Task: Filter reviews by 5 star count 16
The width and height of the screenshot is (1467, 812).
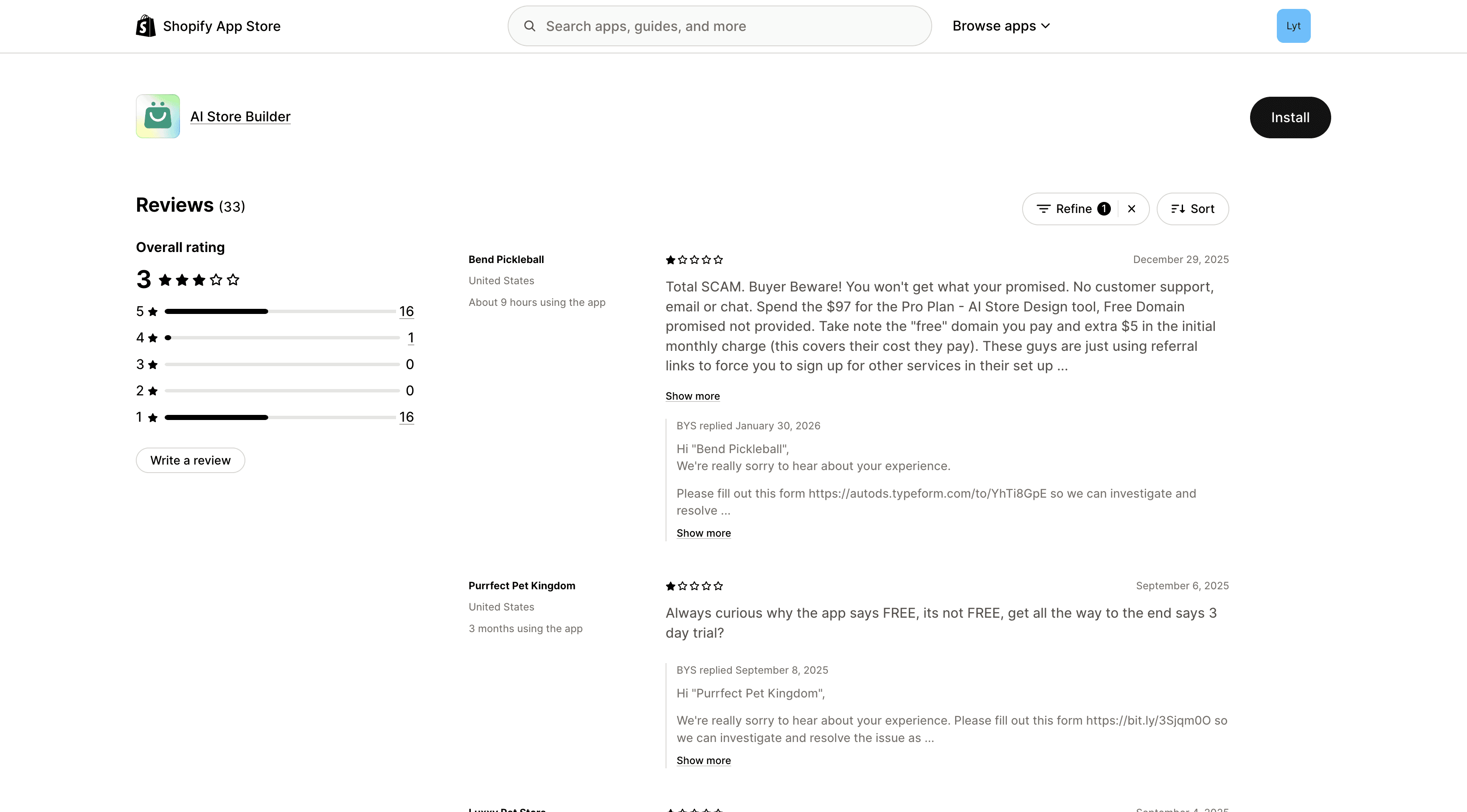Action: (x=406, y=311)
